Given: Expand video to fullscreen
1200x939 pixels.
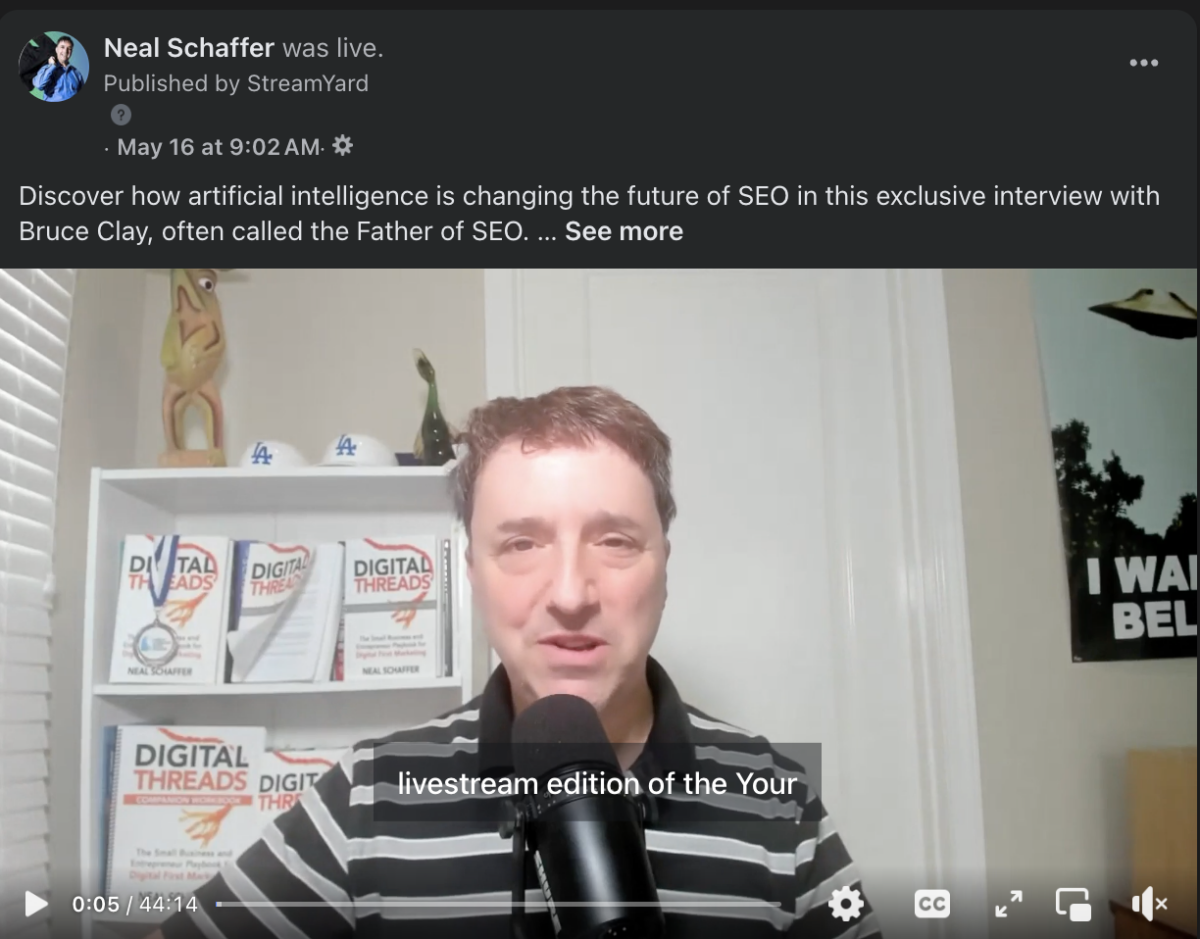Looking at the screenshot, I should [1009, 904].
